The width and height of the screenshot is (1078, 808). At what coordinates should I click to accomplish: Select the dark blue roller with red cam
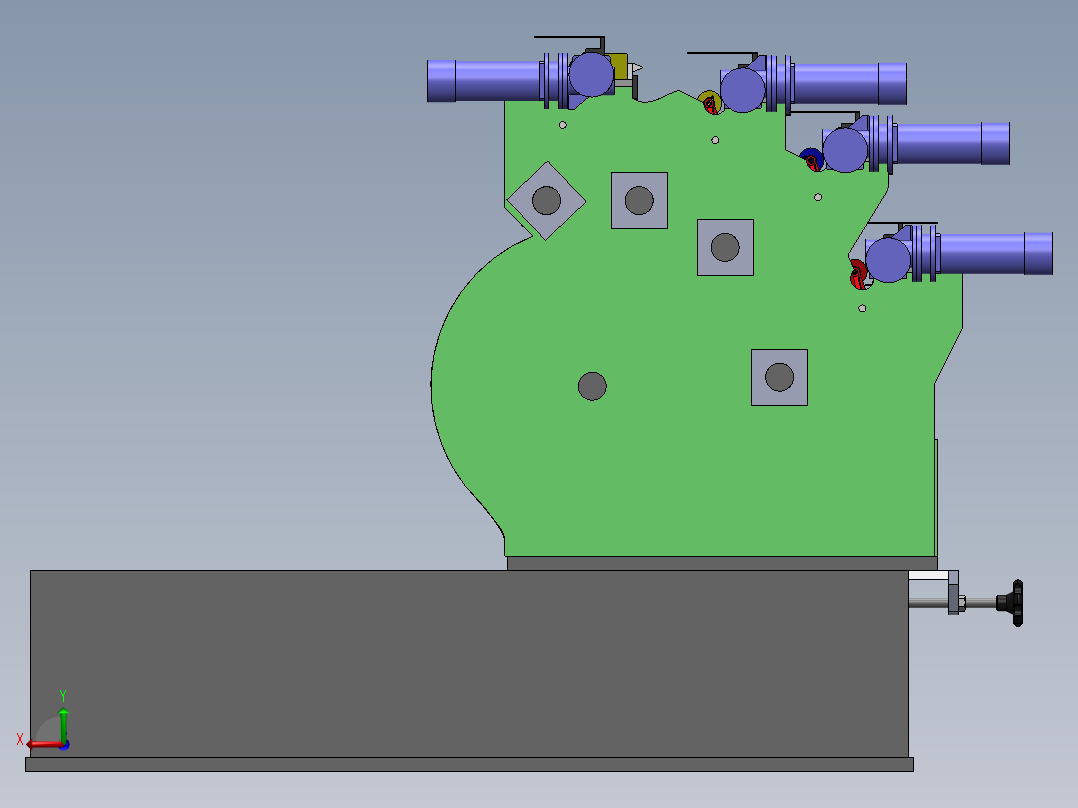click(x=811, y=160)
